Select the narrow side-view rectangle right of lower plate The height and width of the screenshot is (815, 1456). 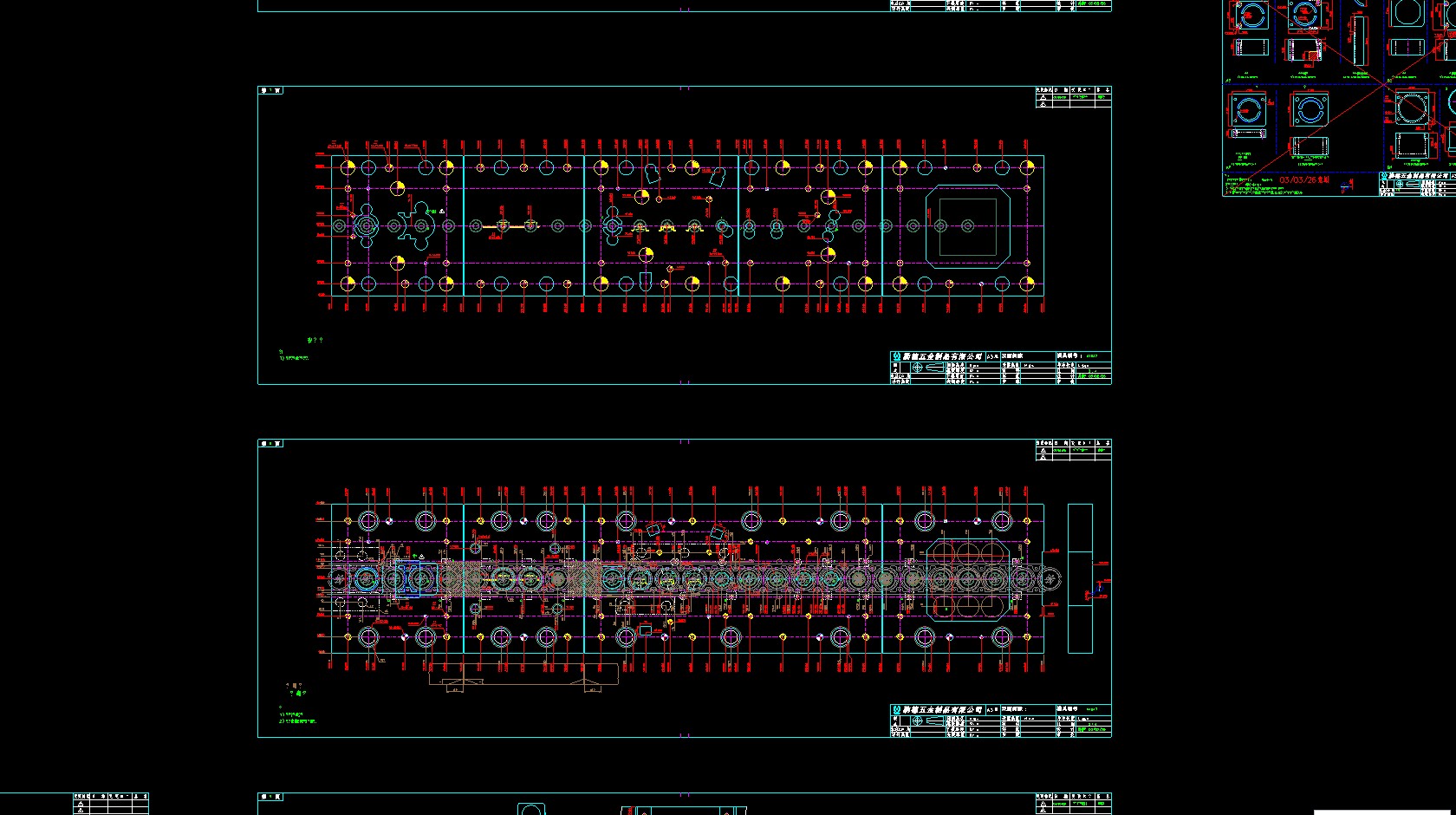[x=1080, y=578]
